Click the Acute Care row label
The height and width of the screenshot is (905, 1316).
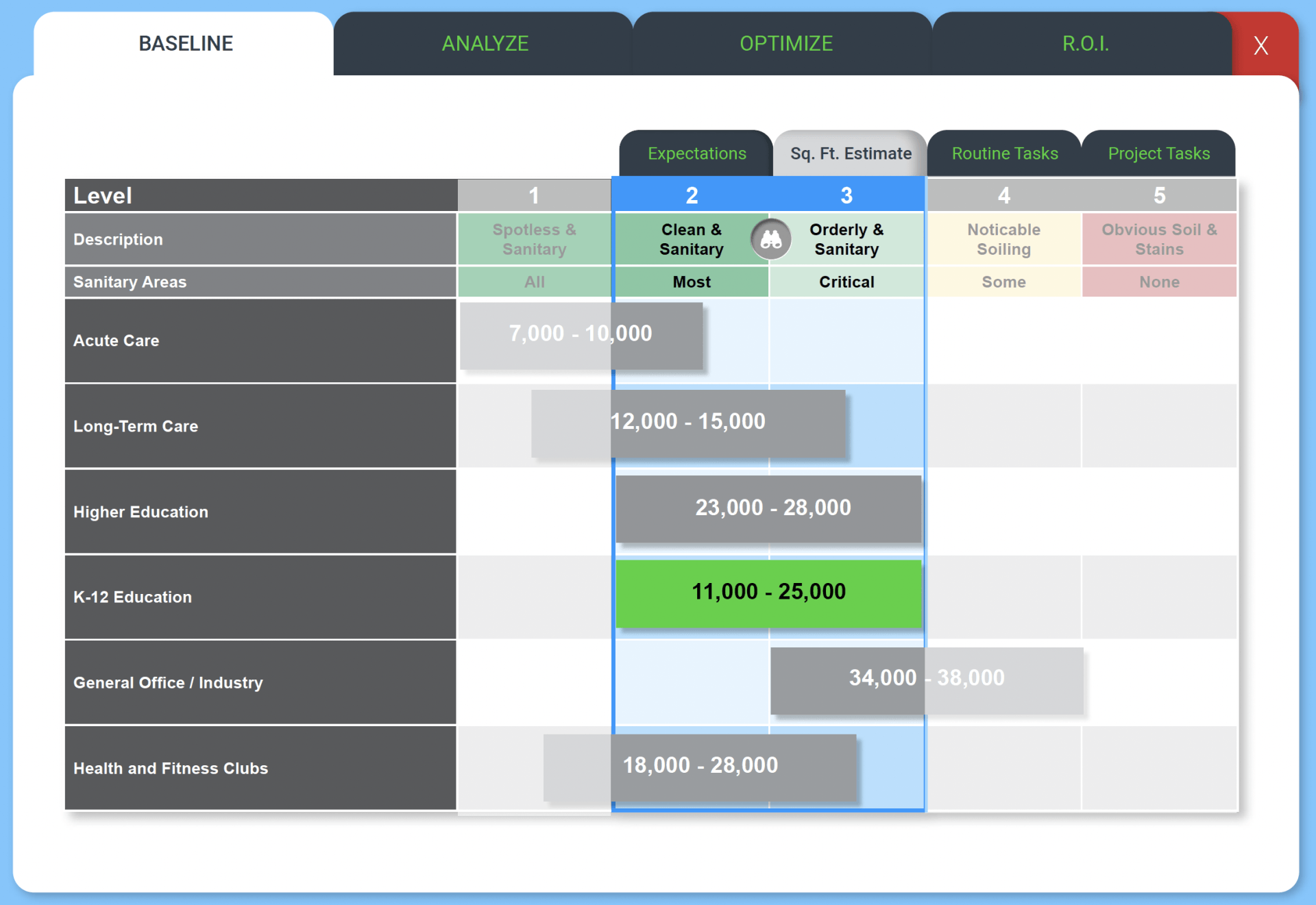(260, 340)
